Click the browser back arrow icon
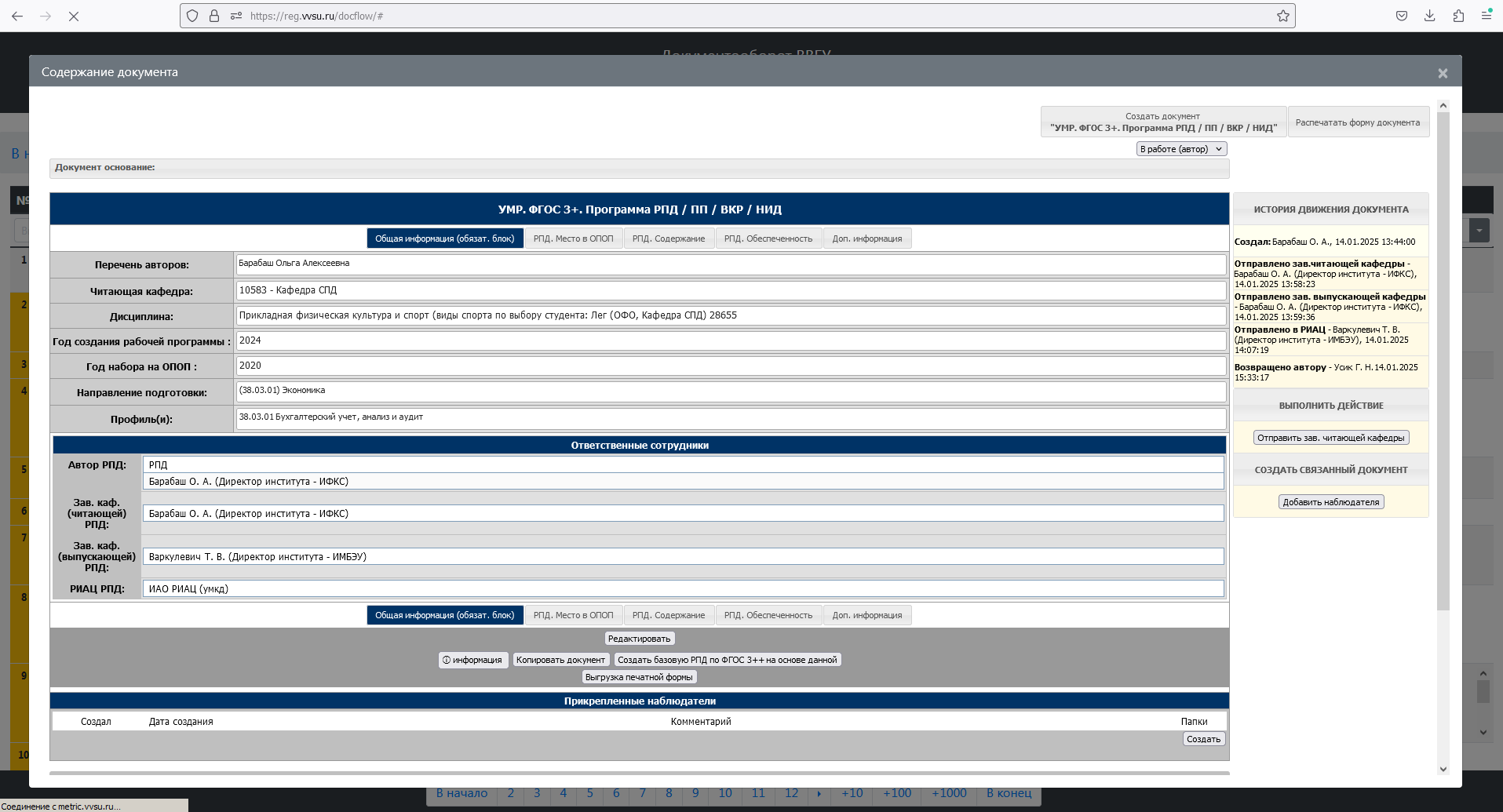The width and height of the screenshot is (1503, 812). tap(17, 16)
